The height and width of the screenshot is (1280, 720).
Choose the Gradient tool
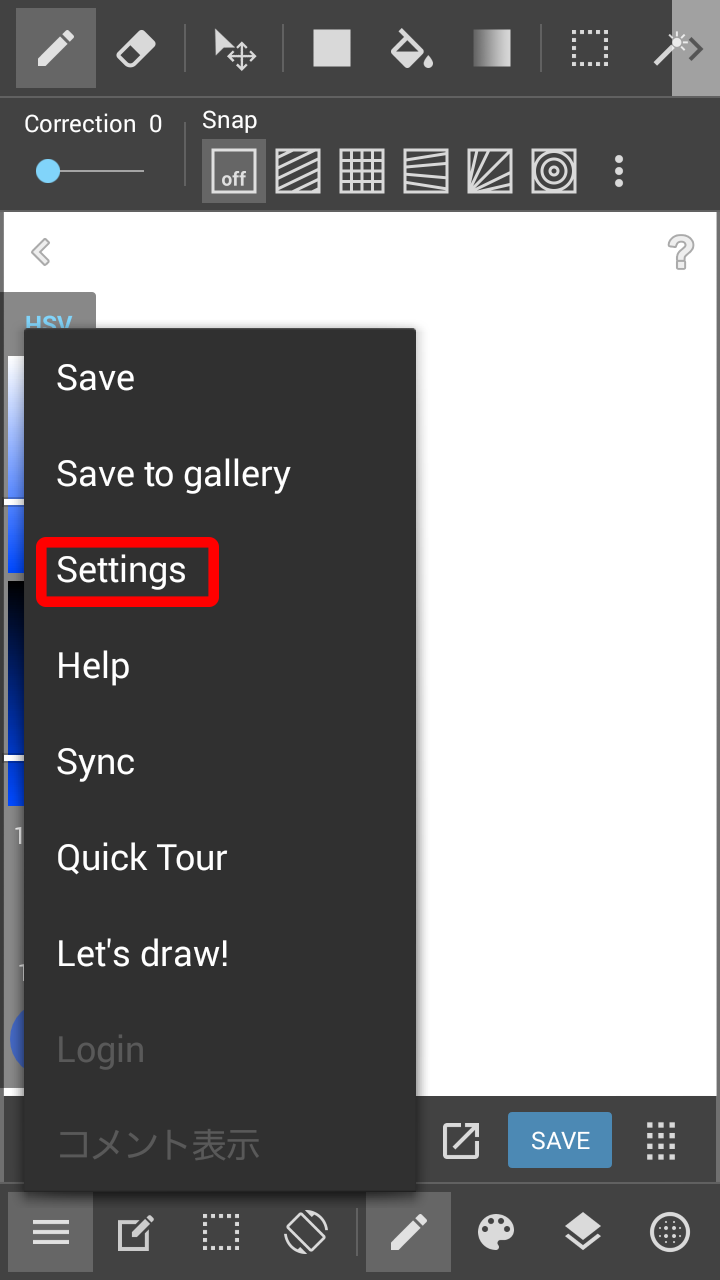pos(491,48)
